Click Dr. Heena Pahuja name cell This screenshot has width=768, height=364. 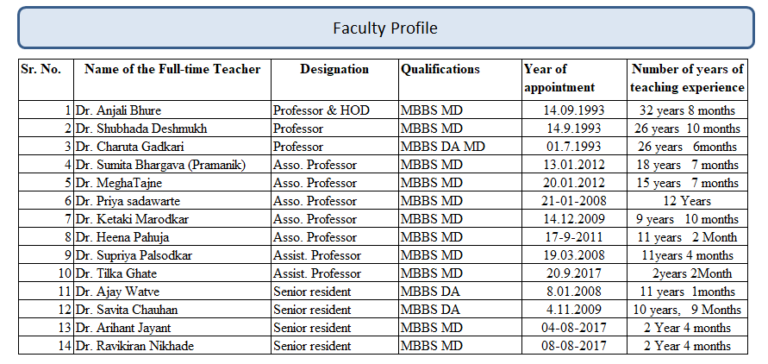172,237
